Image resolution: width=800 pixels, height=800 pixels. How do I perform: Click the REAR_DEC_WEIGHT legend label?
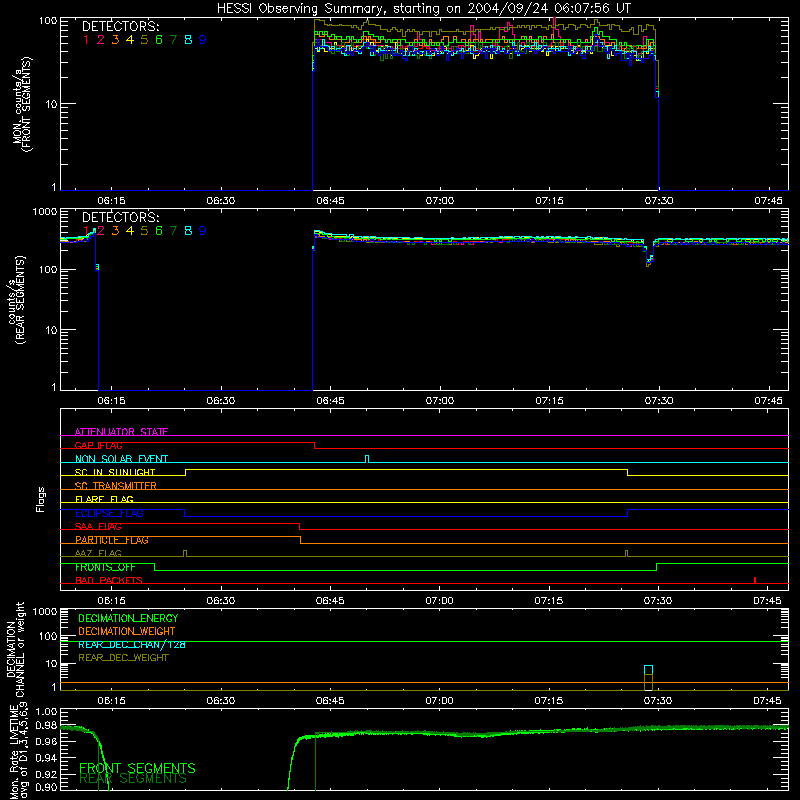coord(123,658)
